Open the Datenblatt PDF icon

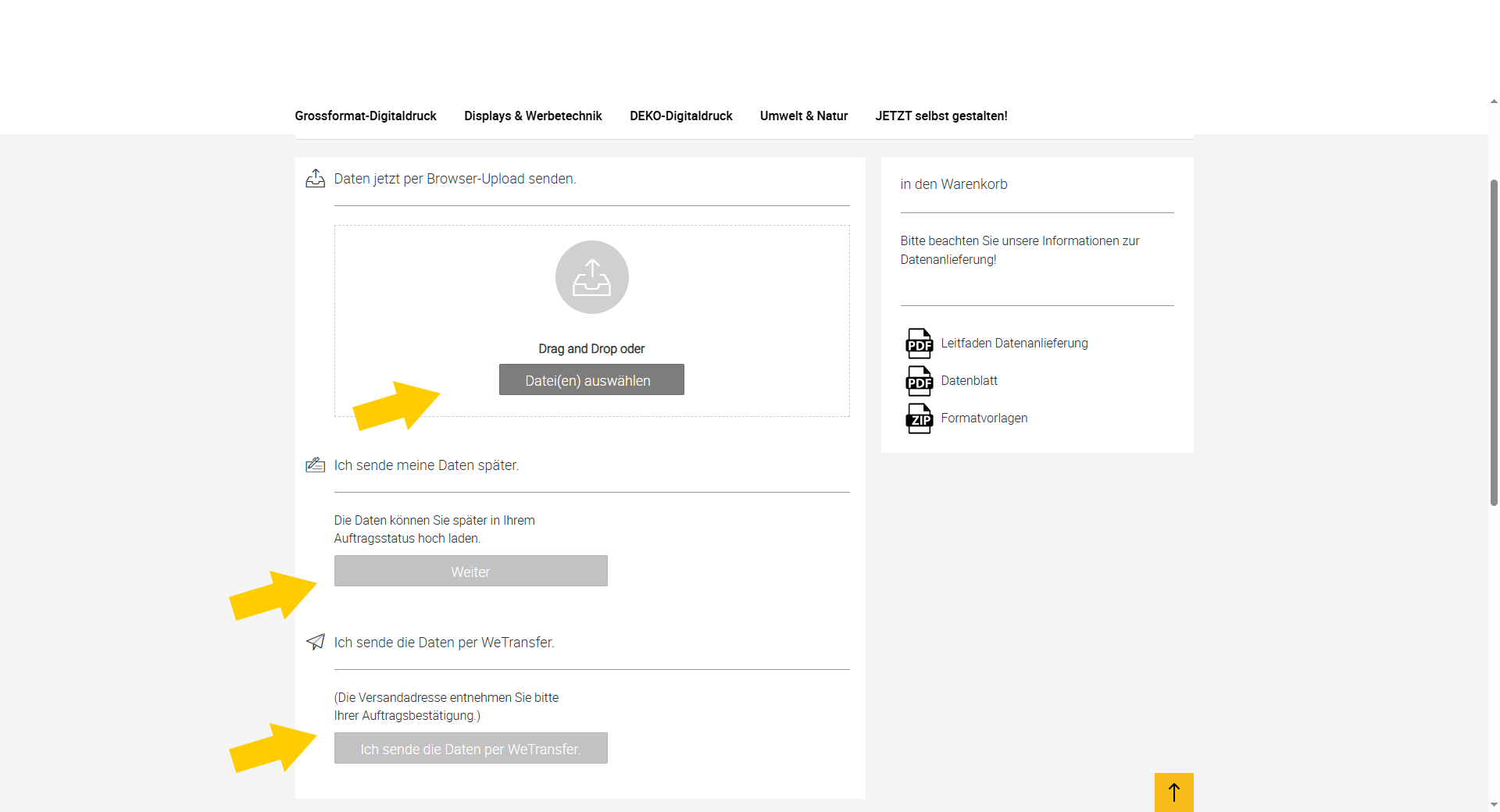point(919,381)
